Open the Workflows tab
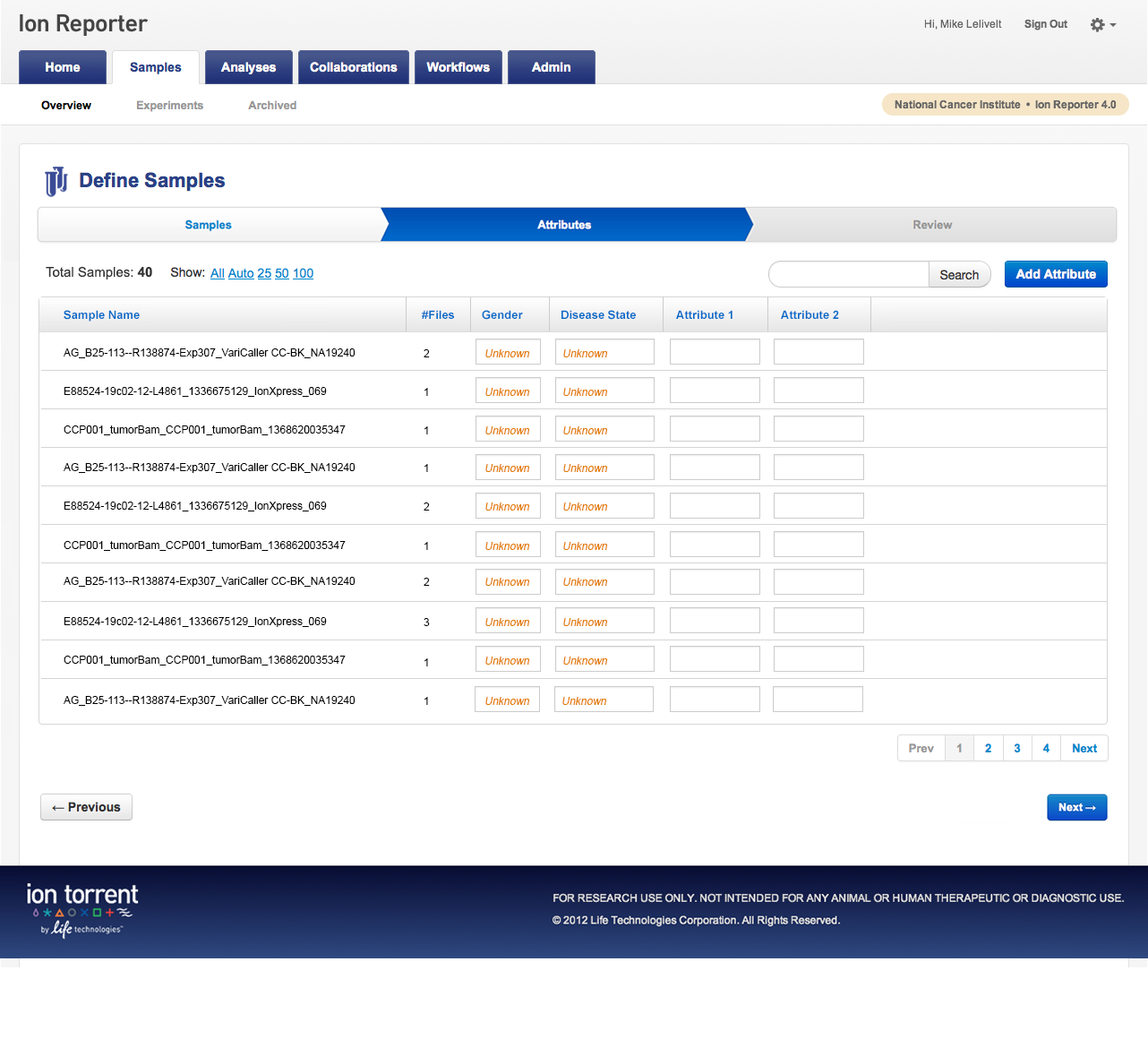This screenshot has width=1148, height=1039. (x=458, y=67)
